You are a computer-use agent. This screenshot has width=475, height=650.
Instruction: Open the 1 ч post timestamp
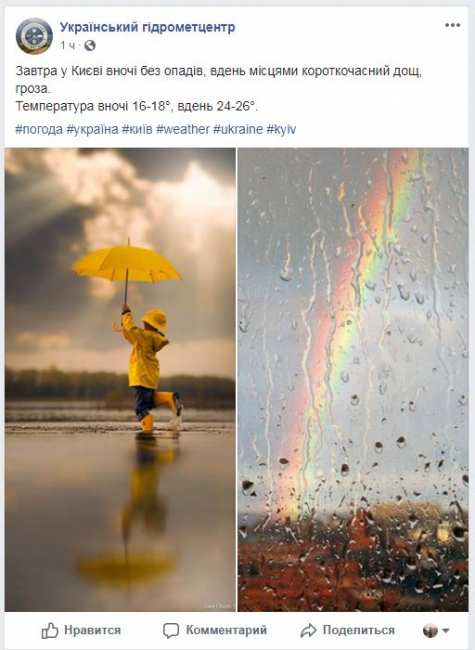click(68, 46)
